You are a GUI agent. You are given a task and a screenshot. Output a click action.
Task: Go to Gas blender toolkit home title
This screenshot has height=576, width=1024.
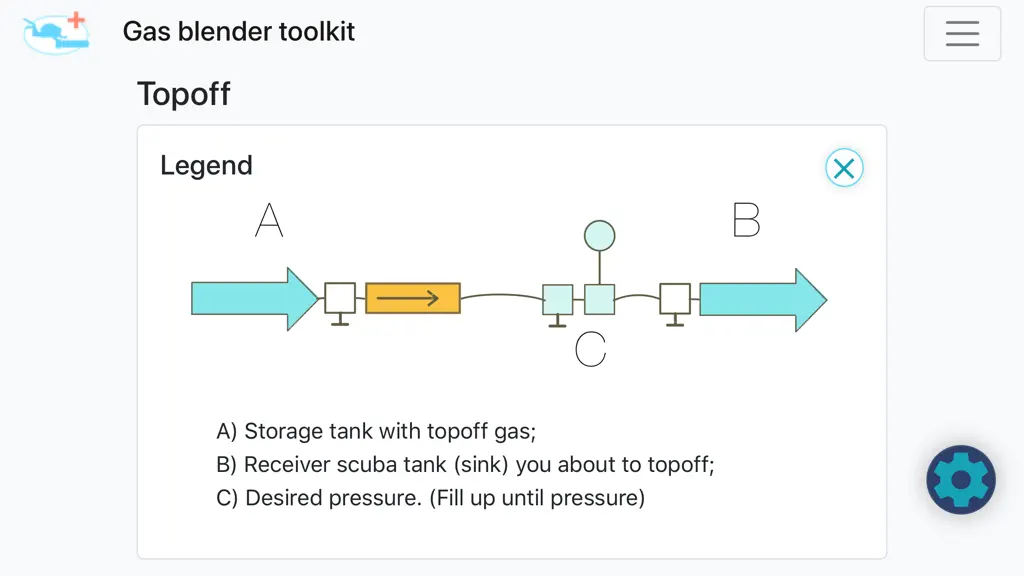coord(238,31)
